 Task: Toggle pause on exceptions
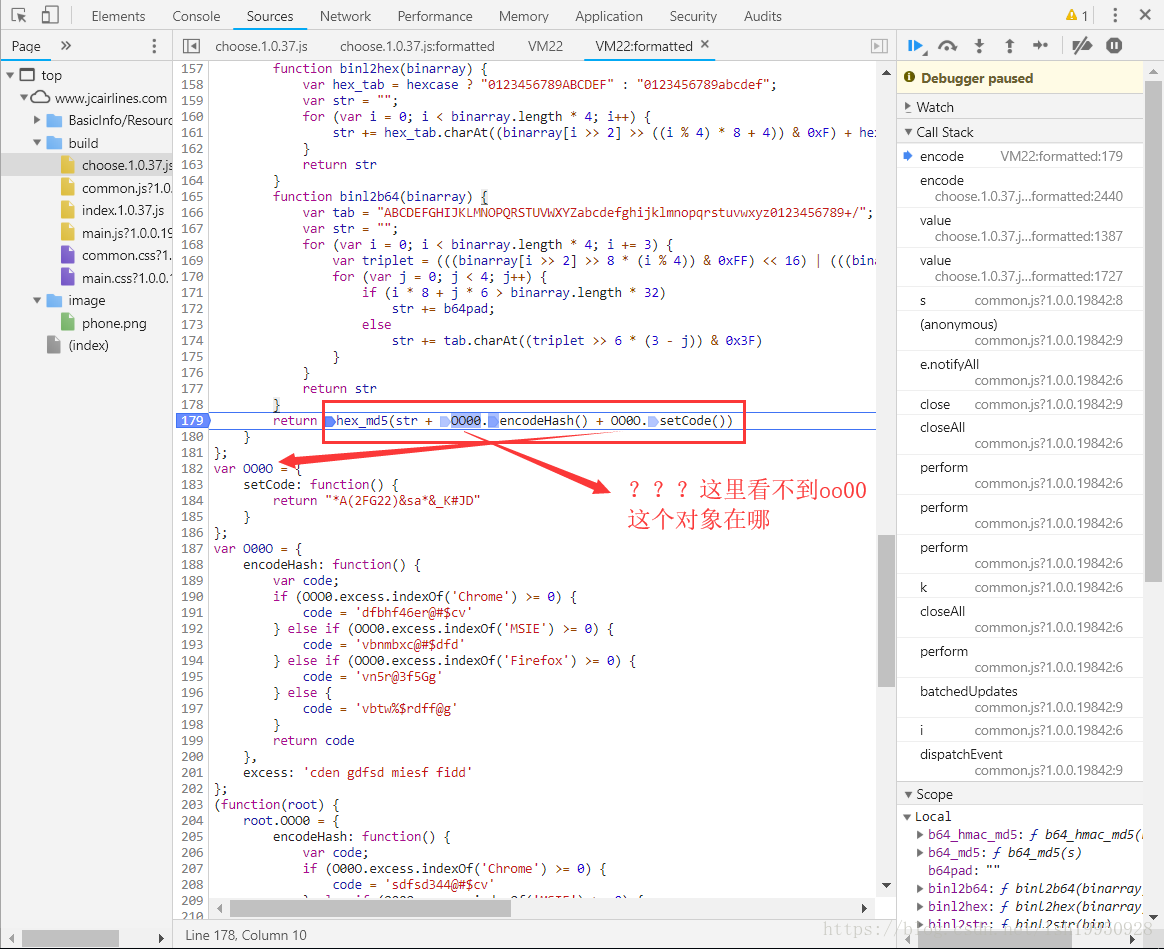[1114, 46]
